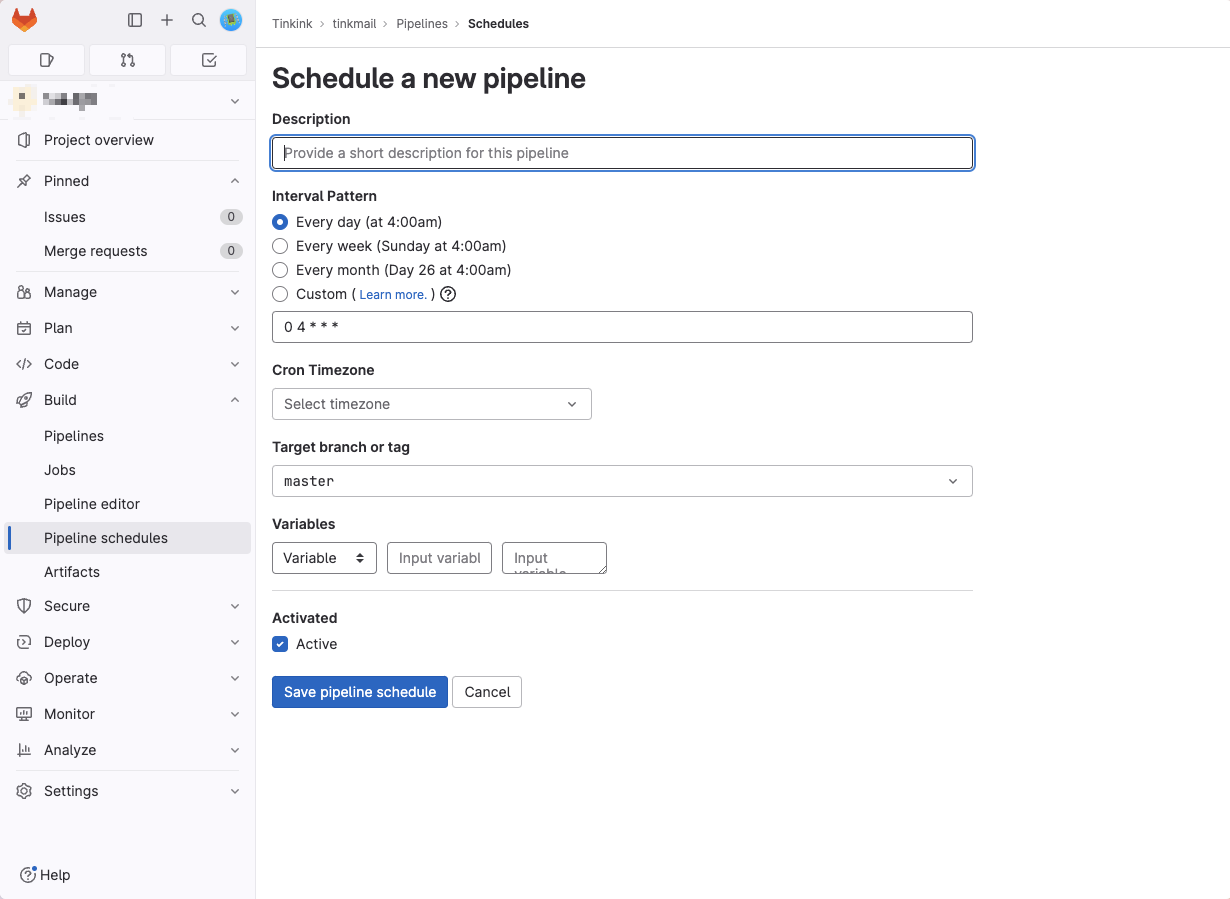Viewport: 1230px width, 899px height.
Task: Click the Build rocket icon
Action: coord(24,400)
